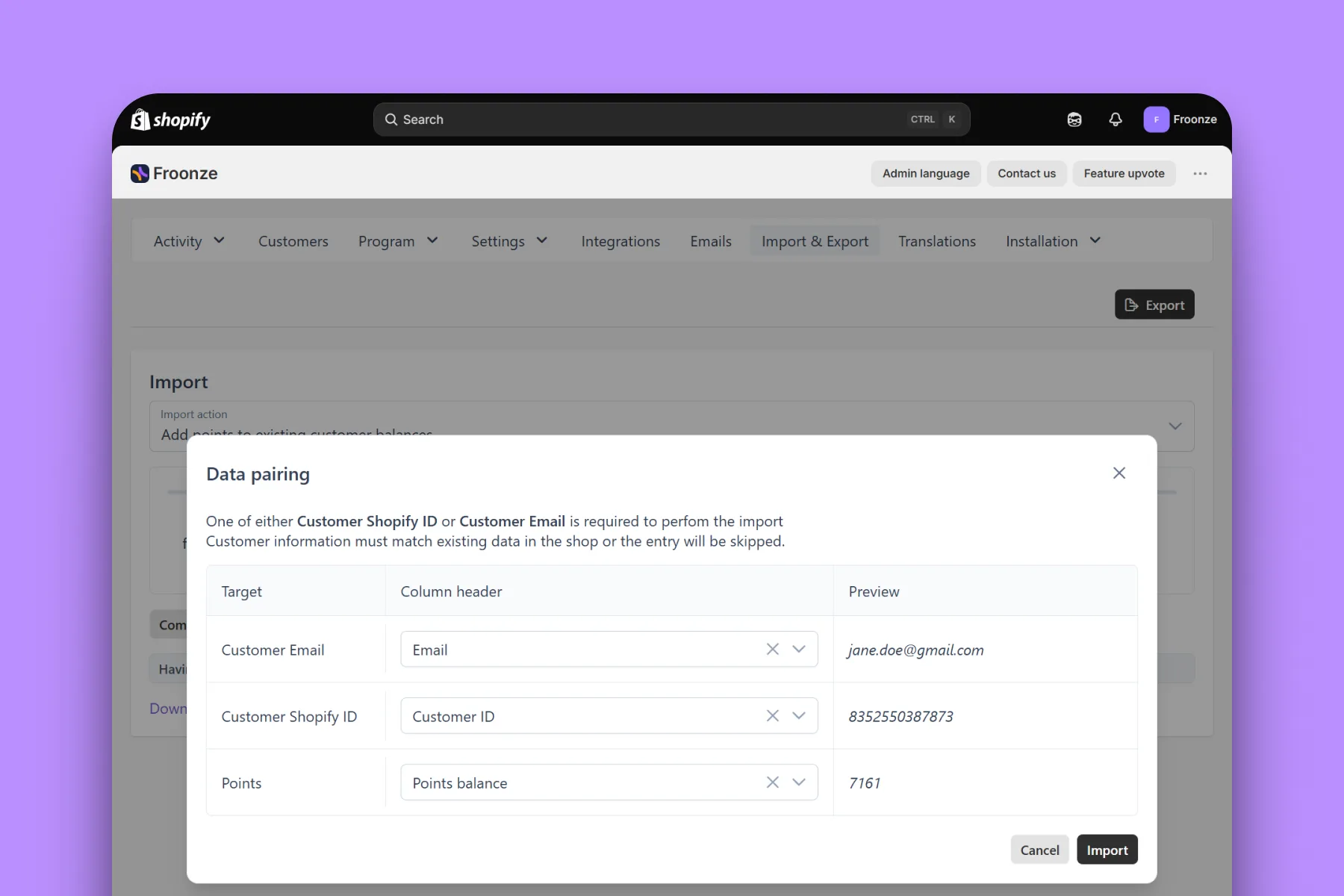Click the Export button
Viewport: 1344px width, 896px height.
[x=1154, y=305]
